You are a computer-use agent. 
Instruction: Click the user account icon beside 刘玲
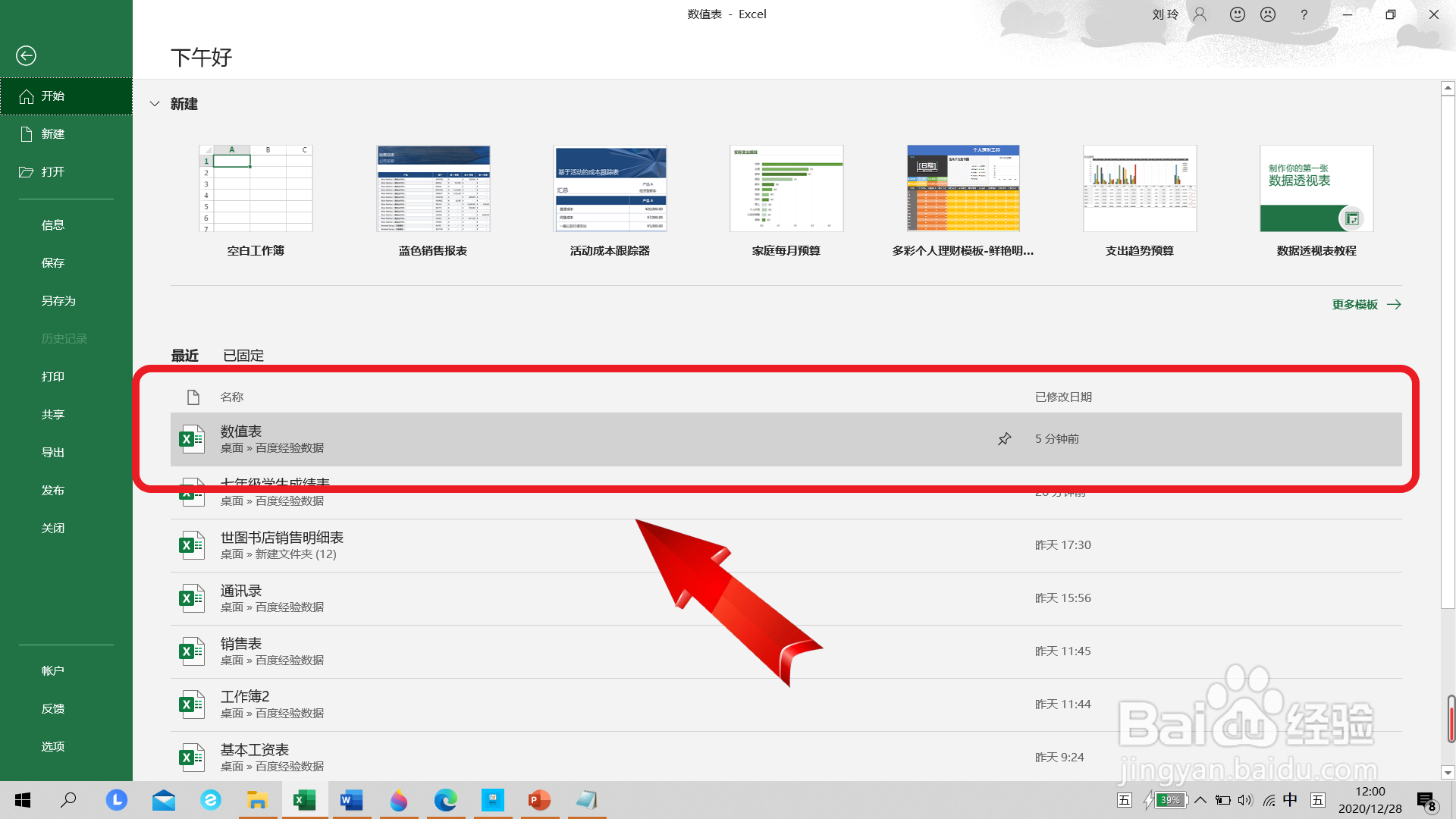(1200, 14)
